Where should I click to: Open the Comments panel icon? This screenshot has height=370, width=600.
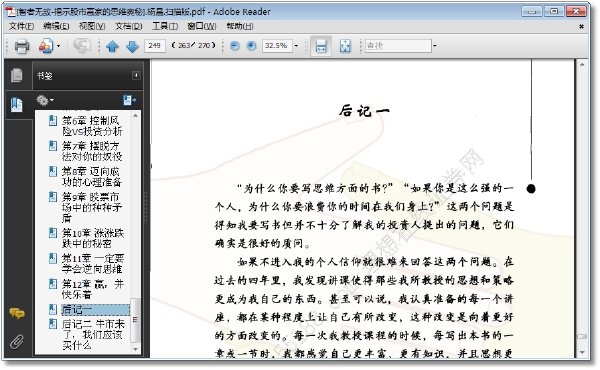tap(17, 314)
